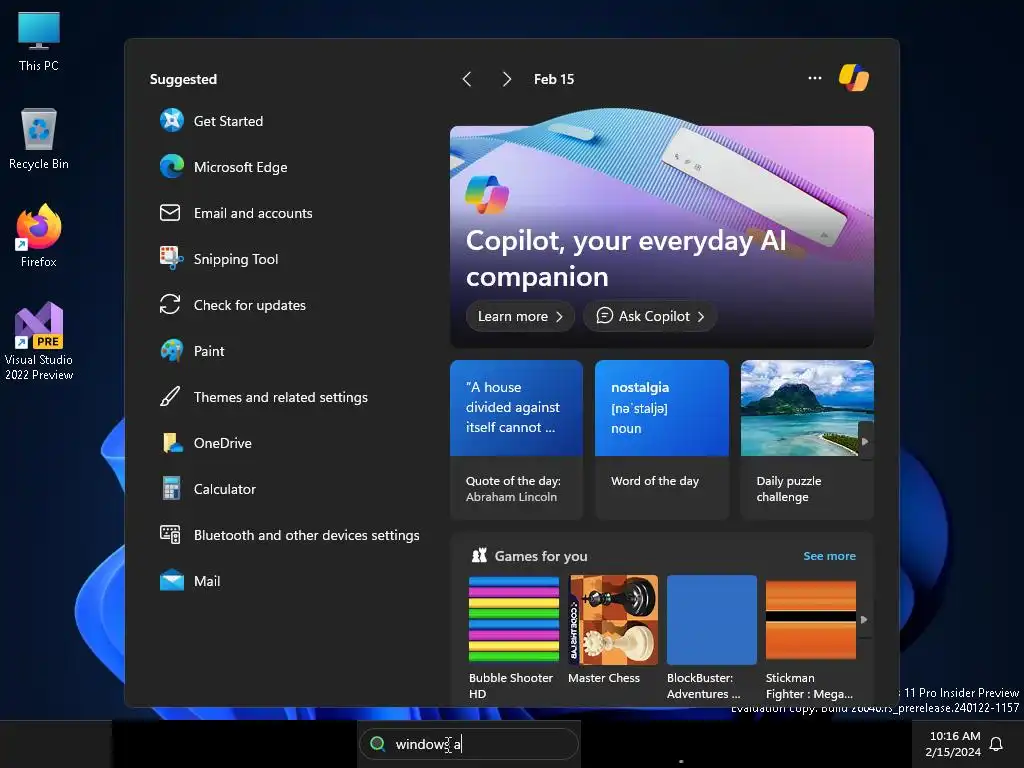Open the clock showing 10:16 AM
The height and width of the screenshot is (768, 1024).
[953, 744]
